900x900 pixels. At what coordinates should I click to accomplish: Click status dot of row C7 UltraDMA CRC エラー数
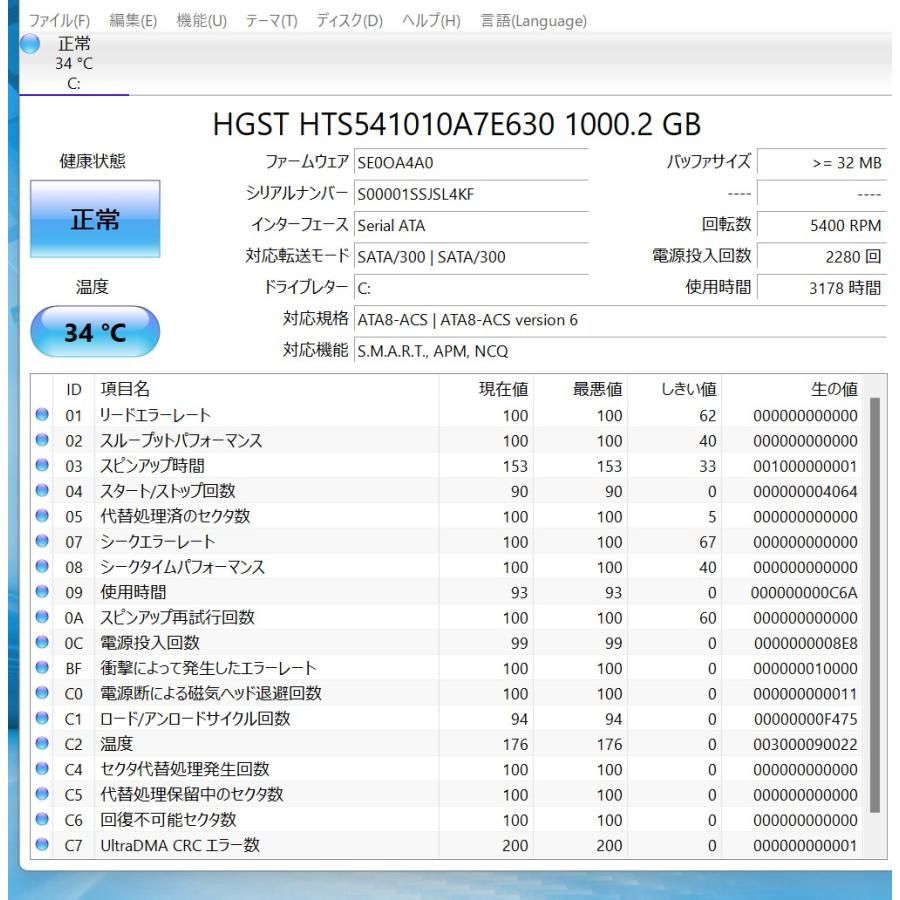pyautogui.click(x=42, y=844)
